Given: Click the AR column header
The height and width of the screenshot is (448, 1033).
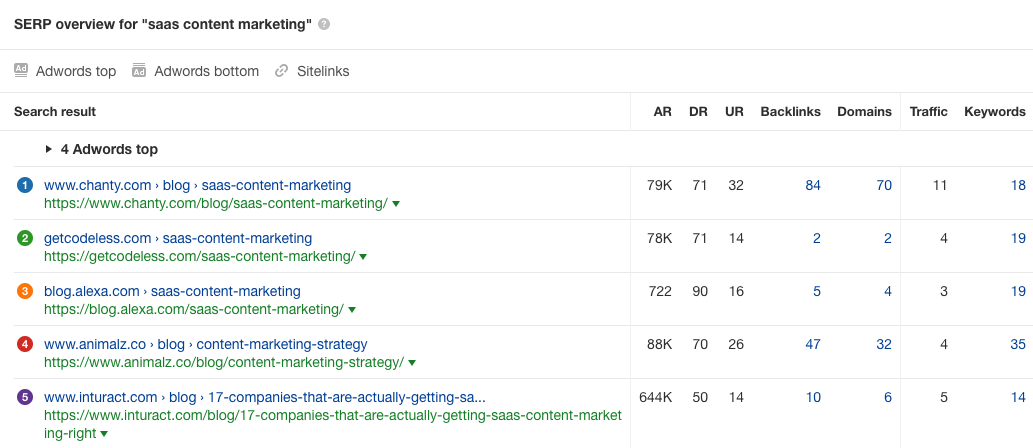Looking at the screenshot, I should click(663, 111).
